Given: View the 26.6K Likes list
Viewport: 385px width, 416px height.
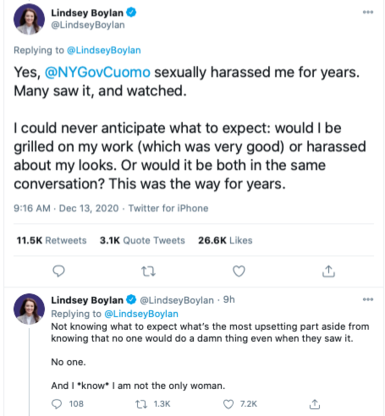Looking at the screenshot, I should pyautogui.click(x=225, y=240).
